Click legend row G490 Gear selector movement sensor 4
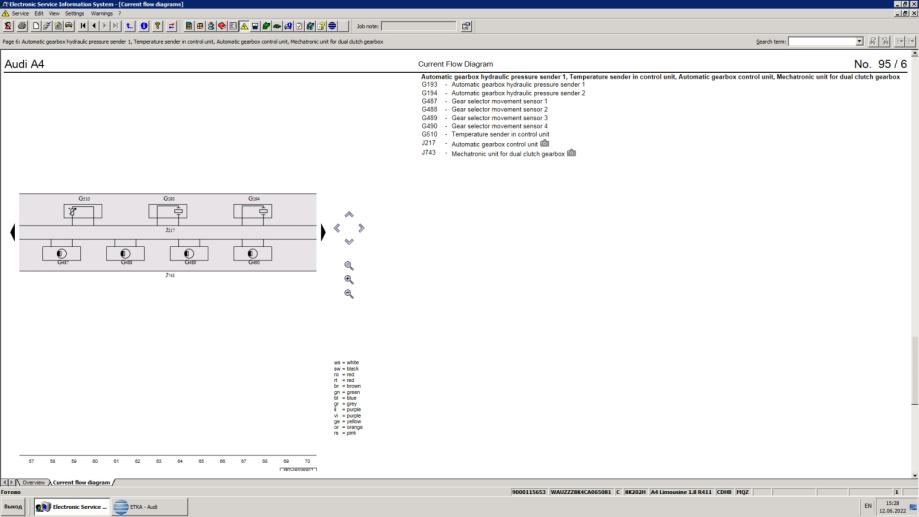This screenshot has height=517, width=919. (x=484, y=126)
